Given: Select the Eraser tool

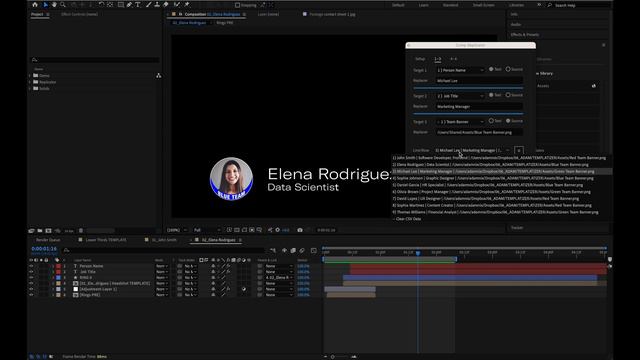Looking at the screenshot, I should [166, 5].
